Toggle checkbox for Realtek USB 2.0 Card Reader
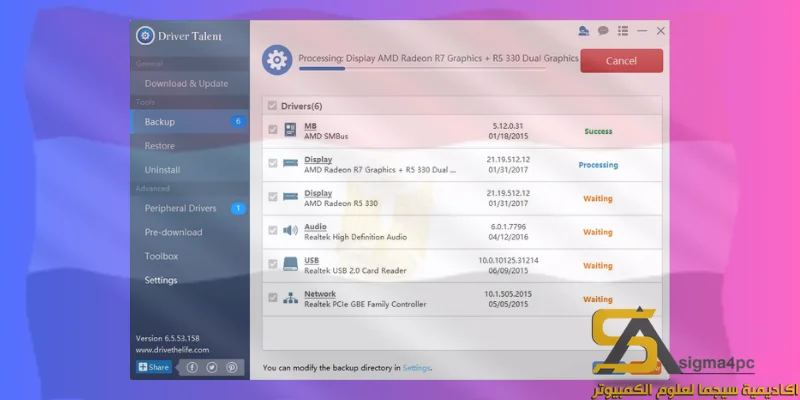This screenshot has height=400, width=800. click(273, 264)
